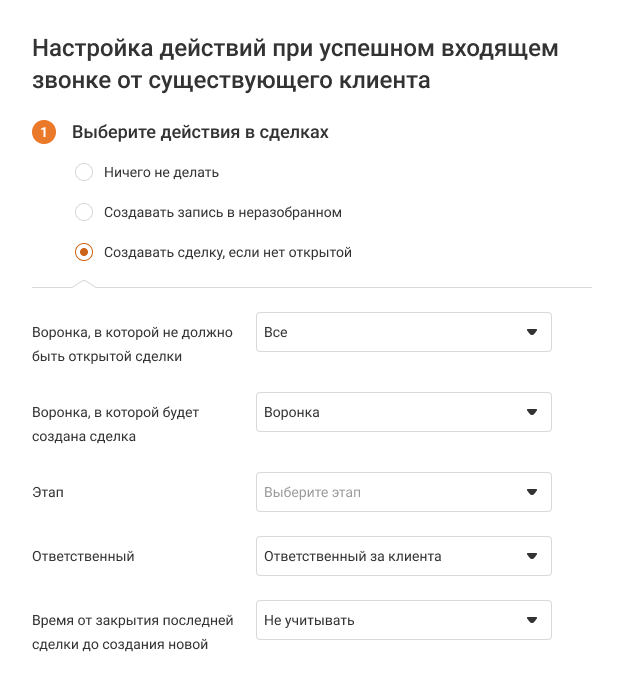
Task: Click the arrow icon in 'Выберите этап' field
Action: click(x=532, y=492)
